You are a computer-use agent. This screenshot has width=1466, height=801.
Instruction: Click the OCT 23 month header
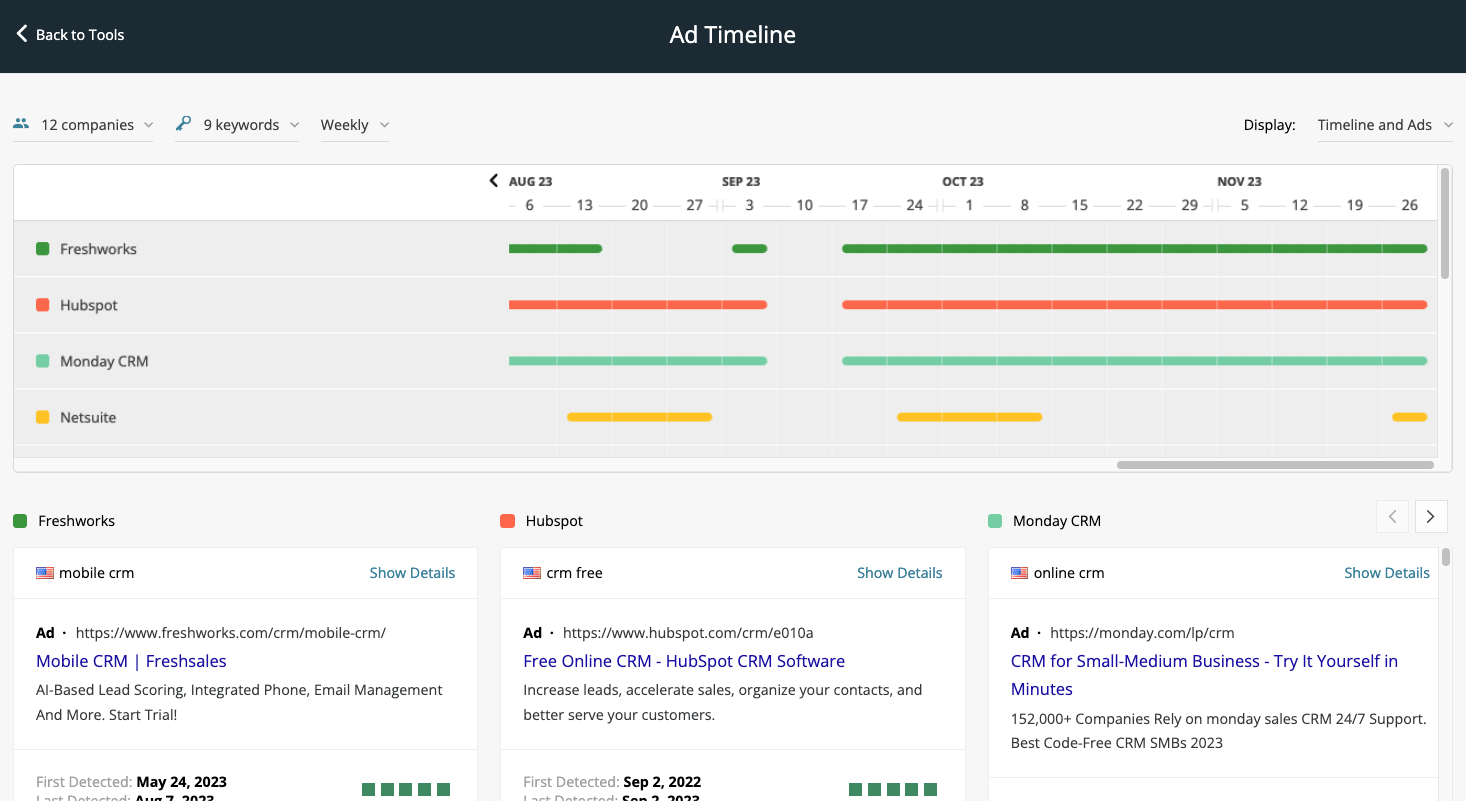pyautogui.click(x=963, y=181)
